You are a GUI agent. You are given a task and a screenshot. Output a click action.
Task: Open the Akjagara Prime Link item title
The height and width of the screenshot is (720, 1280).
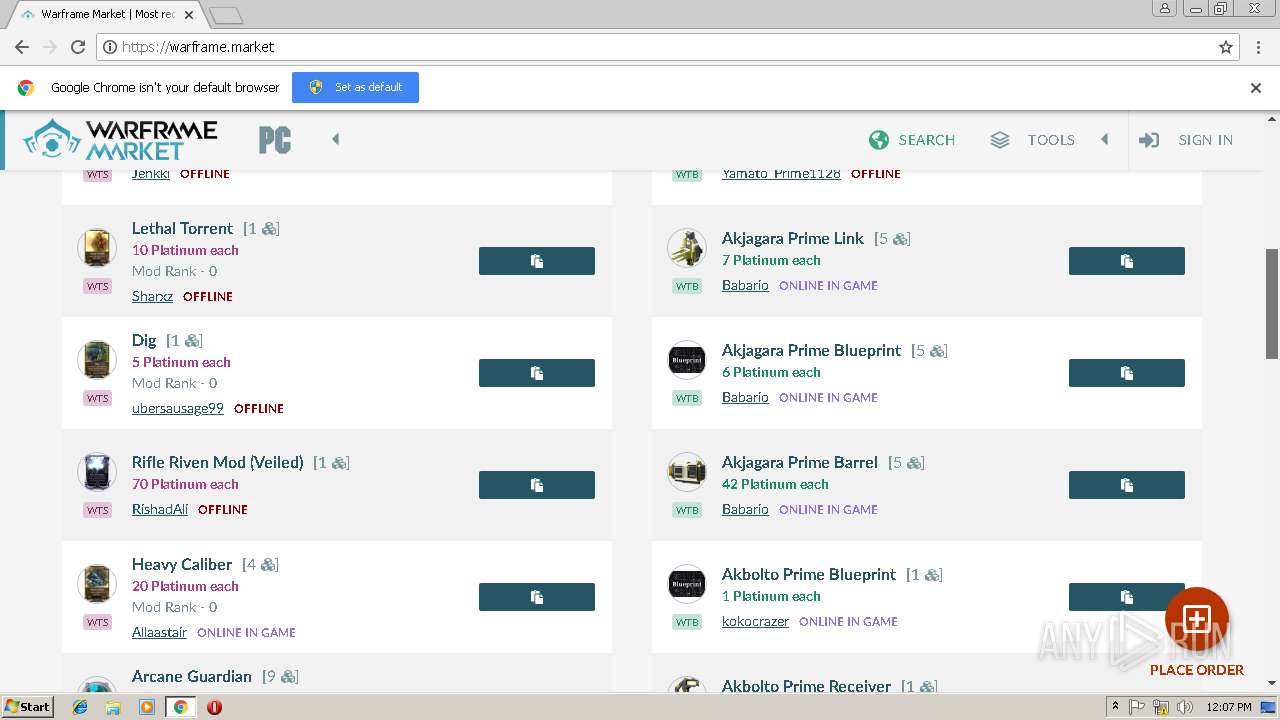tap(793, 238)
